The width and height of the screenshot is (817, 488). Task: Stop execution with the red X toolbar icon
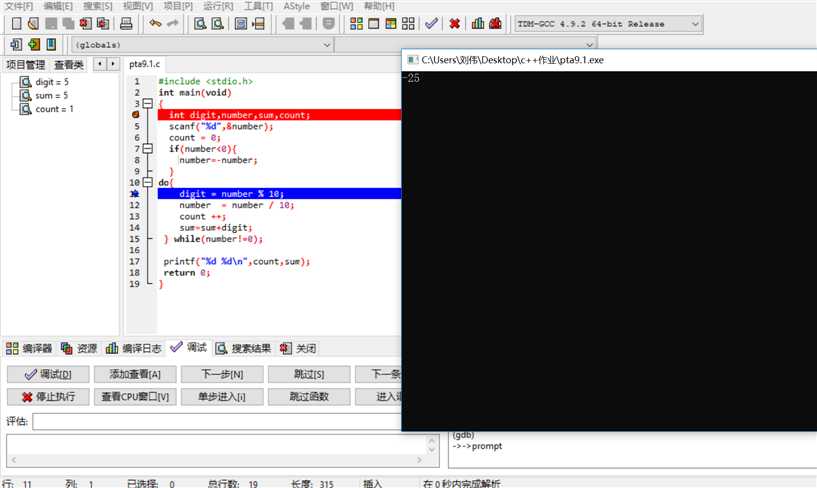(x=454, y=23)
